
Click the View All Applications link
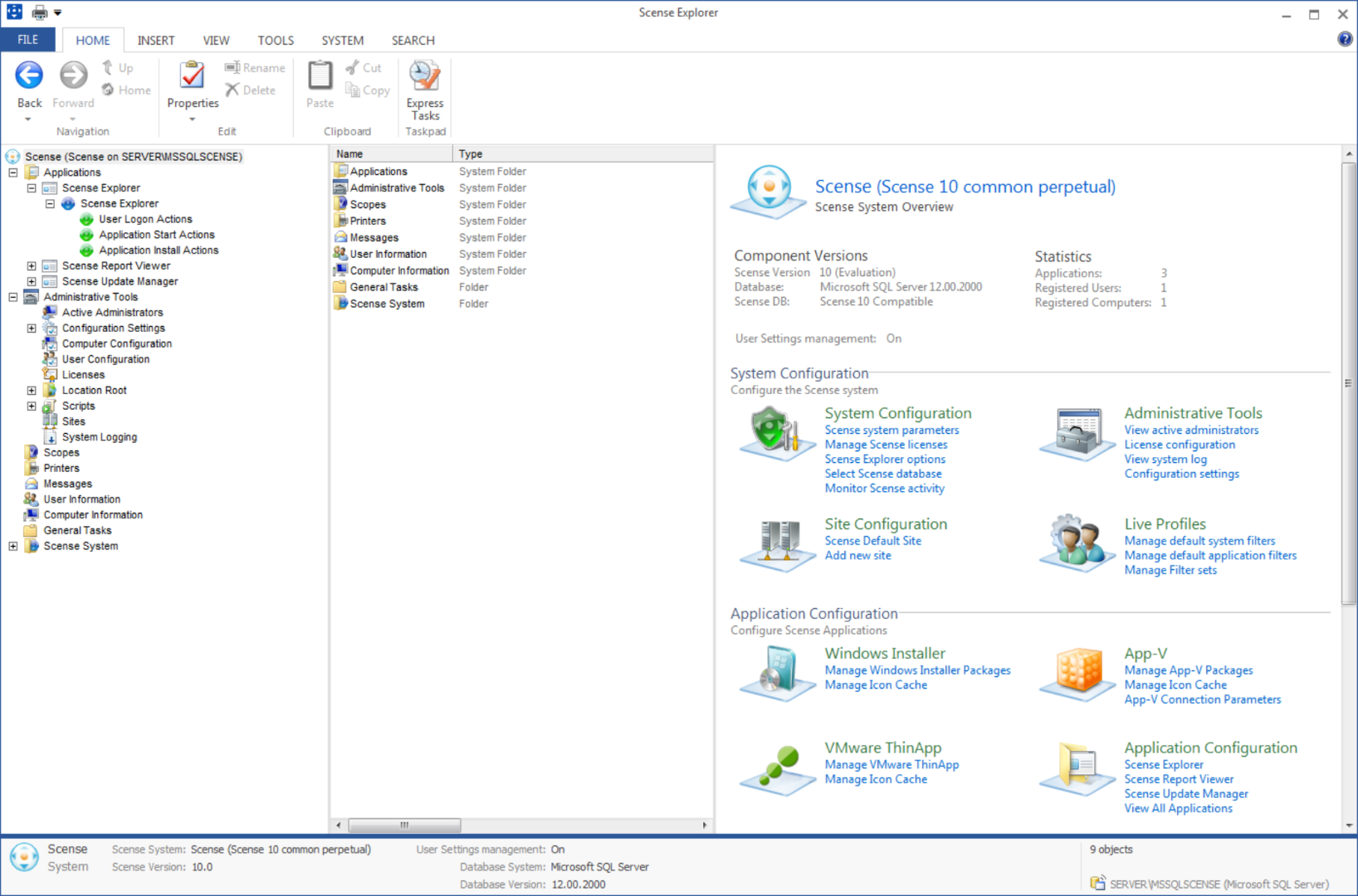coord(1178,808)
